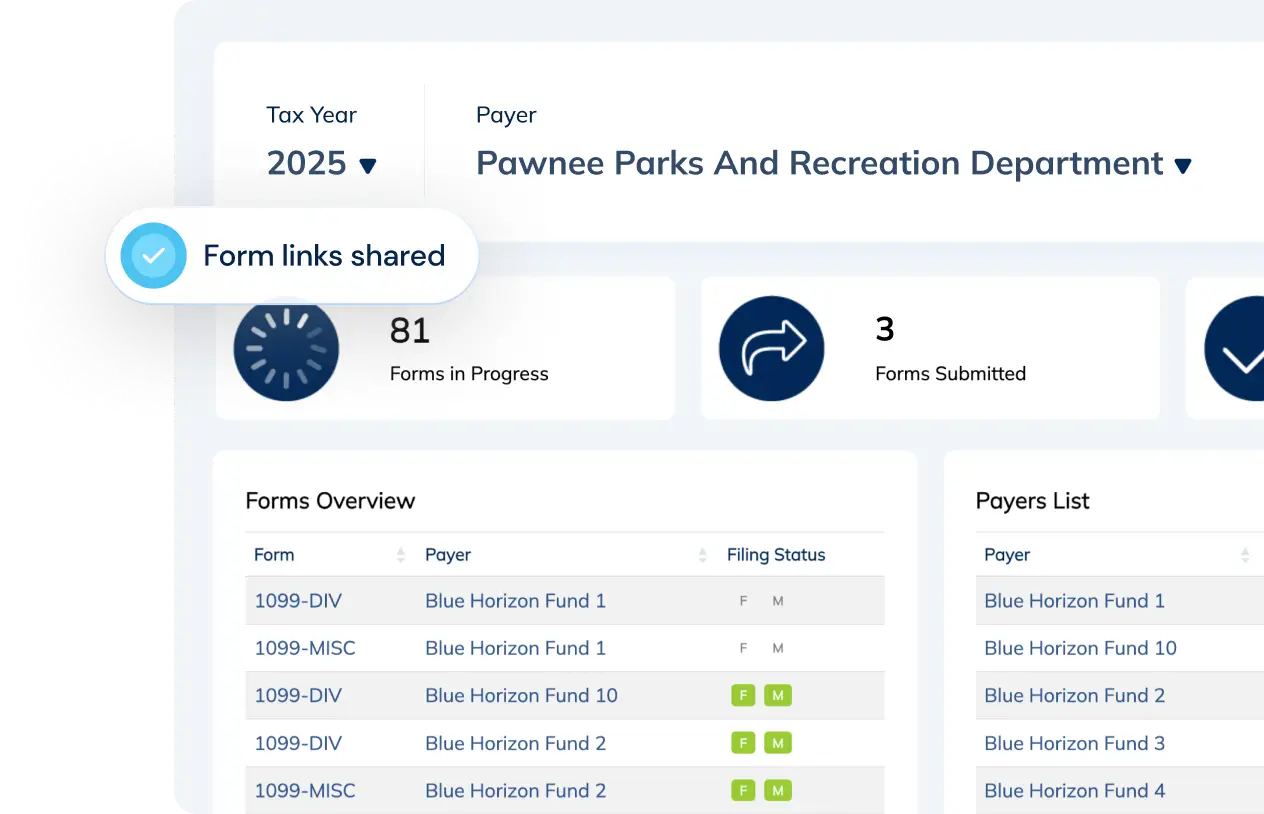Click the Filing Status column header
This screenshot has height=814, width=1264.
click(x=776, y=555)
